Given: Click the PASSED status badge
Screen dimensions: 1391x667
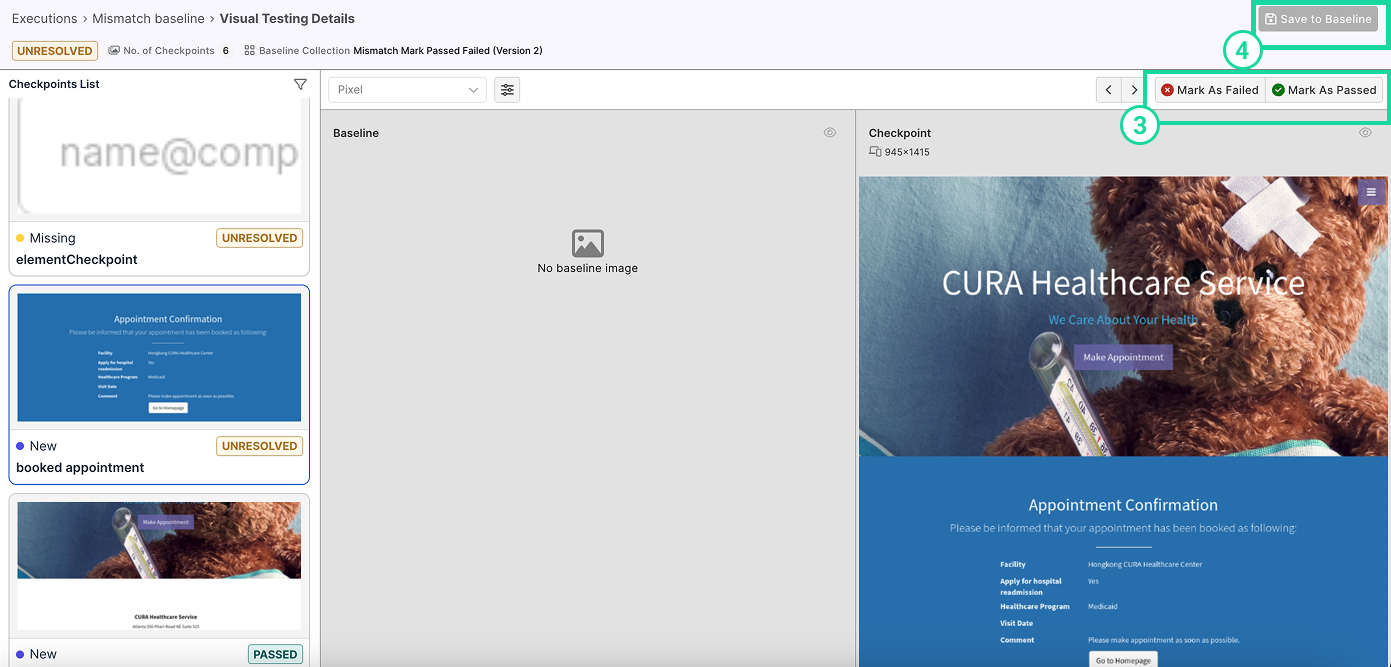Looking at the screenshot, I should 275,654.
